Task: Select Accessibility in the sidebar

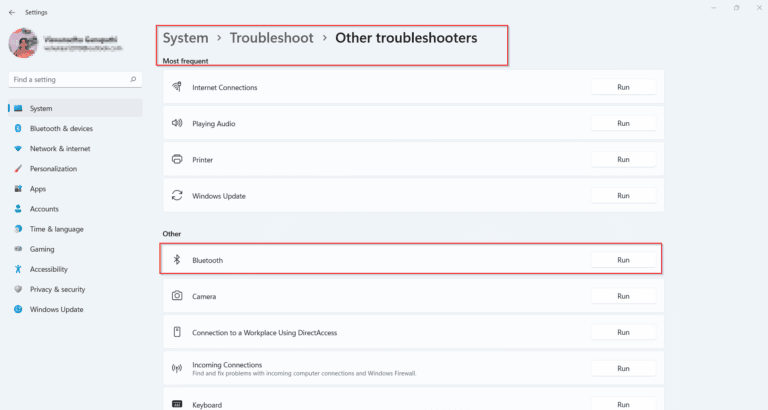Action: [x=49, y=269]
